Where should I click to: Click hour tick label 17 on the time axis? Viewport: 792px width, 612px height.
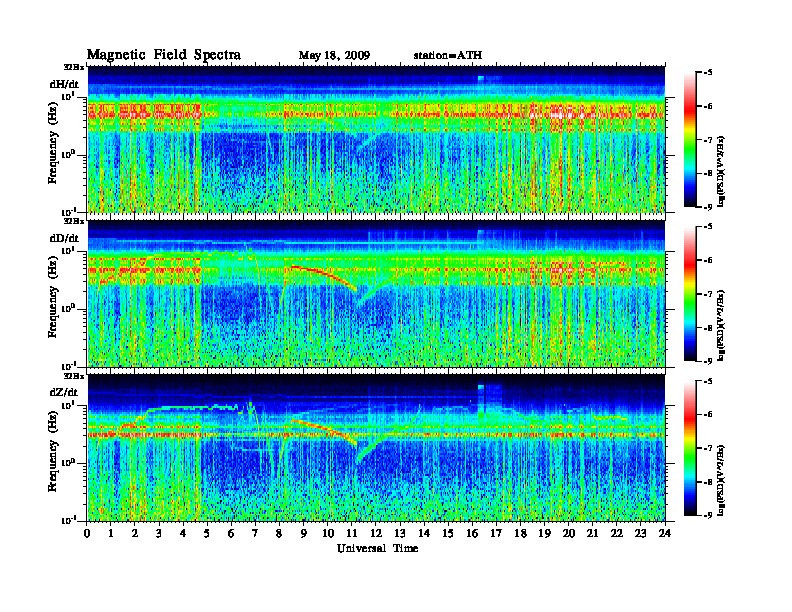pos(496,533)
